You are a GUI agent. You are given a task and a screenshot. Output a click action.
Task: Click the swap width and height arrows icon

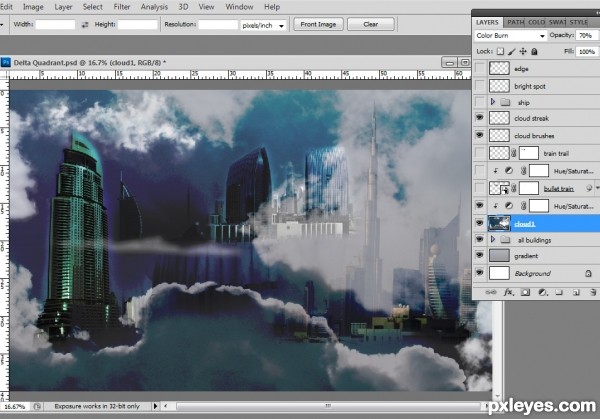pyautogui.click(x=85, y=24)
